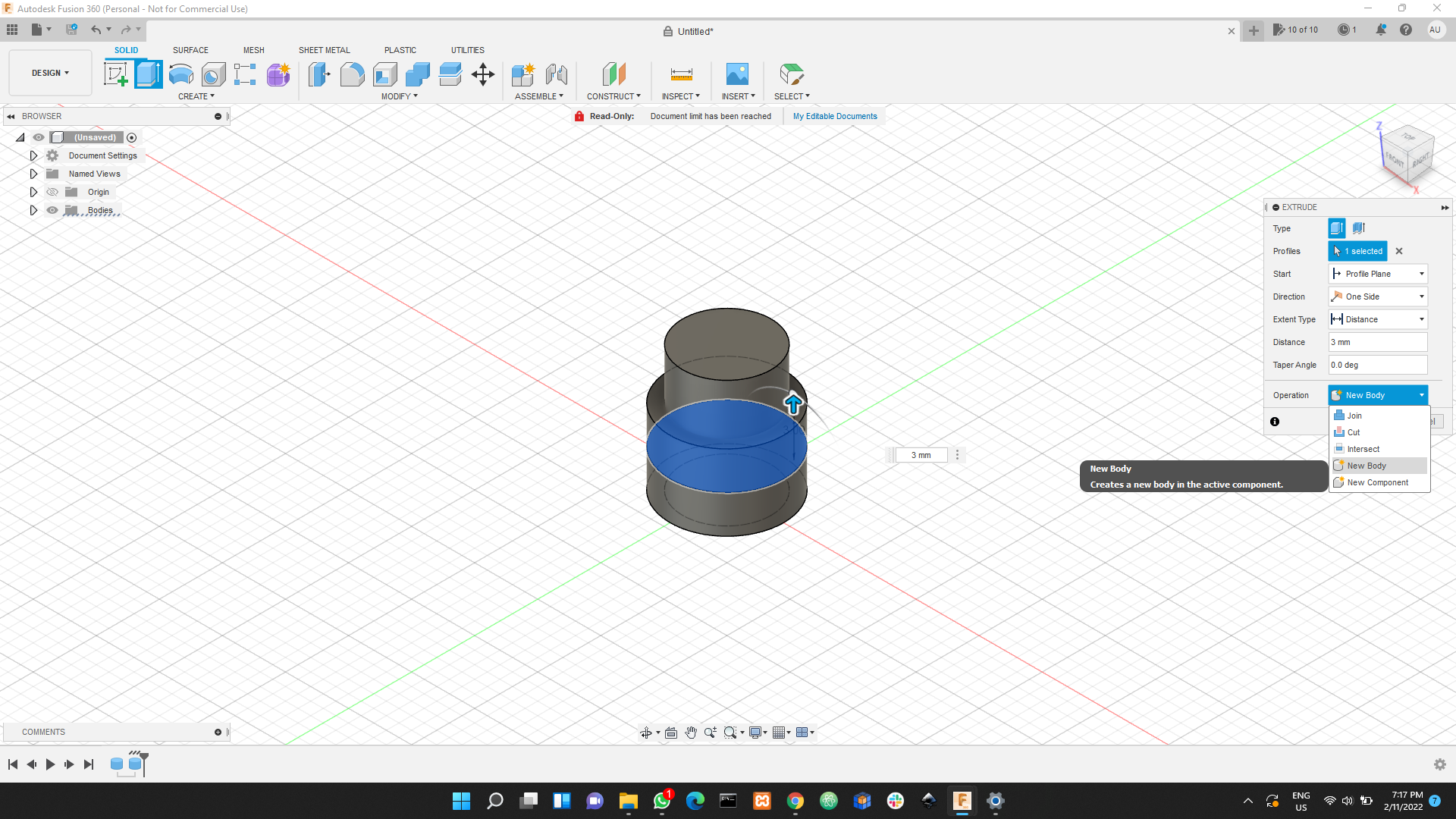Select the Move/Copy tool
Image resolution: width=1456 pixels, height=819 pixels.
[x=482, y=74]
